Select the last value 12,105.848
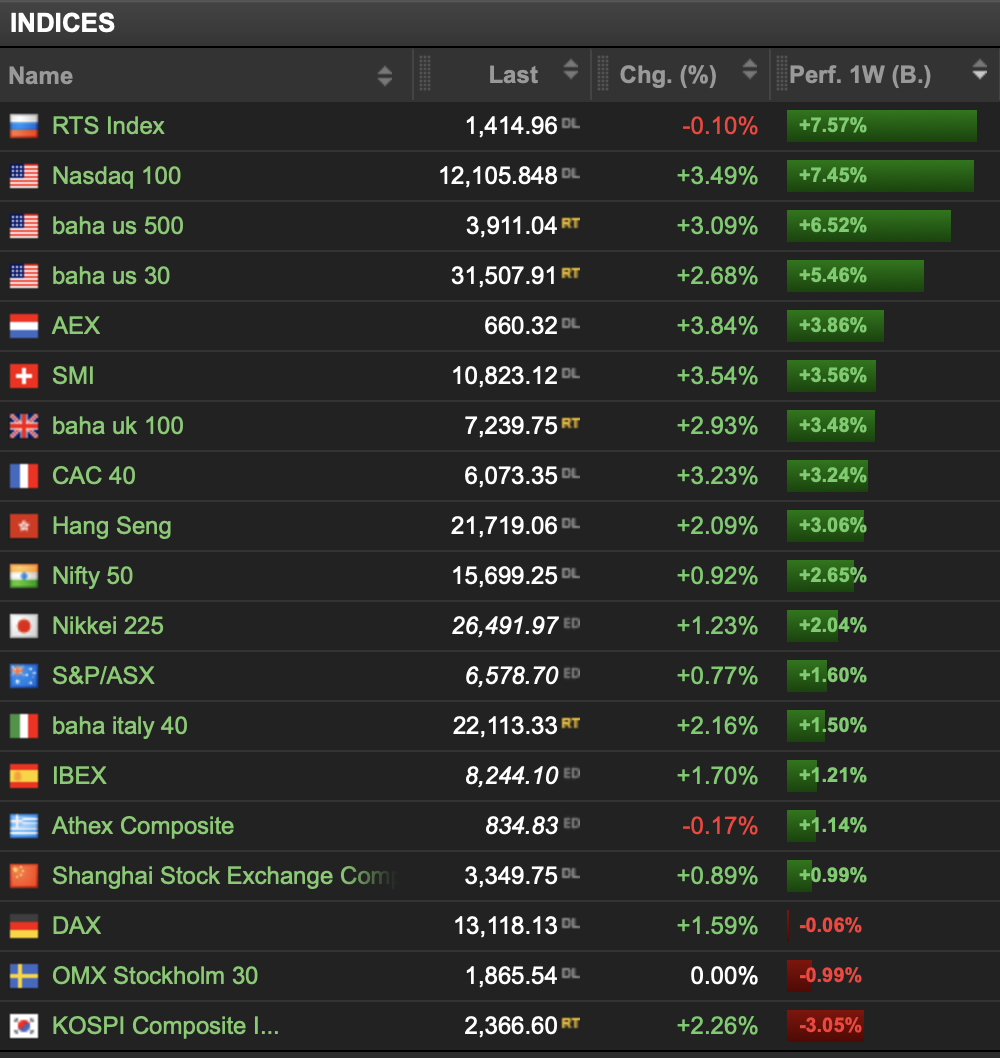Viewport: 1000px width, 1058px height. (x=498, y=176)
